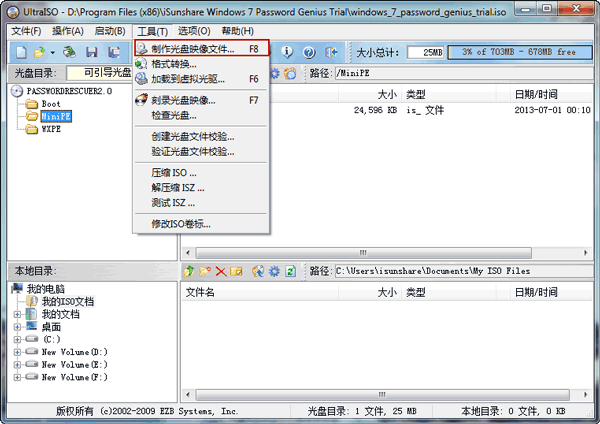The height and width of the screenshot is (424, 600).
Task: Choose 测试 ISZ ... menu entry
Action: coord(201,202)
